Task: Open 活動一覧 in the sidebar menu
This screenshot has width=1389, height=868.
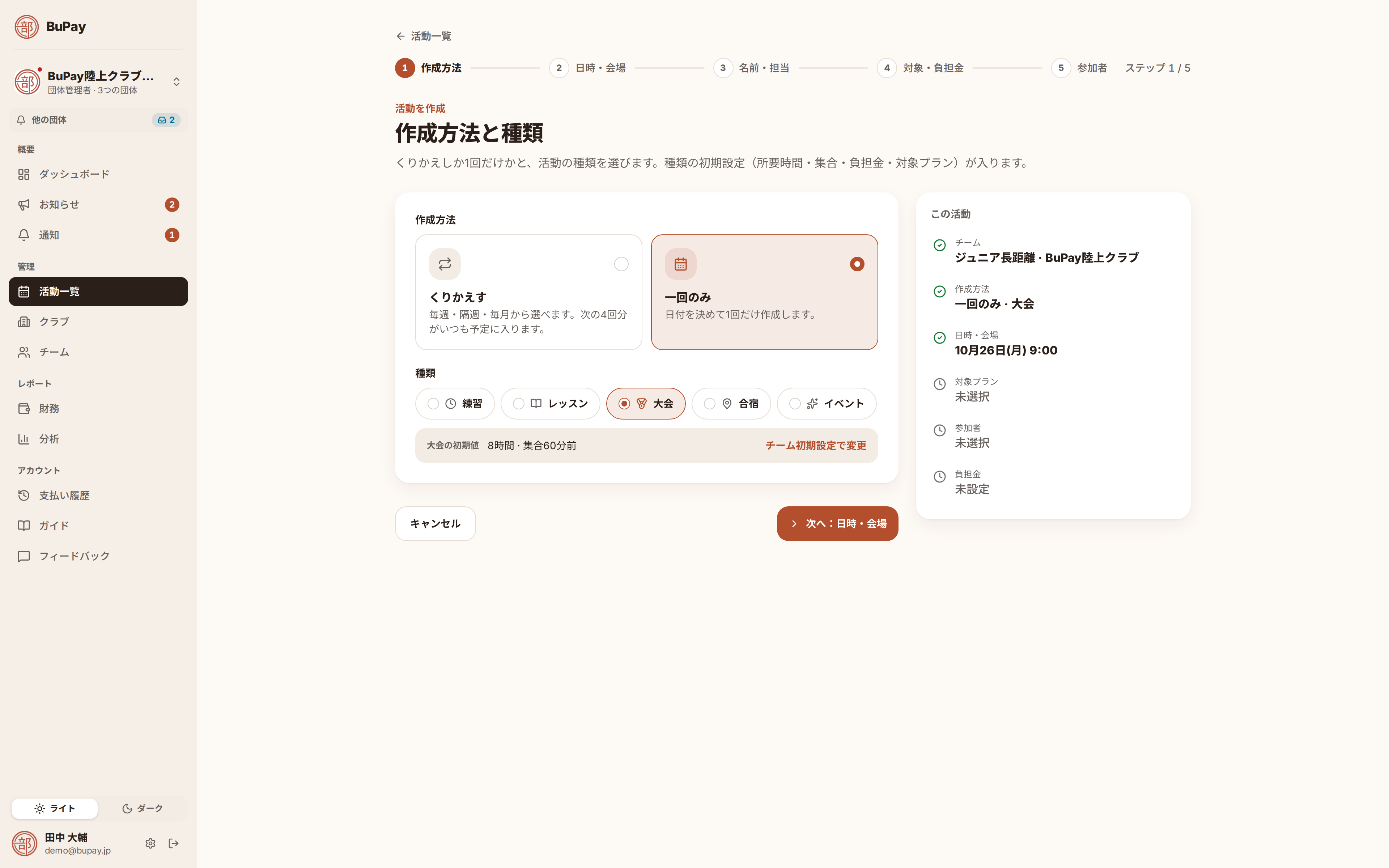Action: click(x=98, y=292)
